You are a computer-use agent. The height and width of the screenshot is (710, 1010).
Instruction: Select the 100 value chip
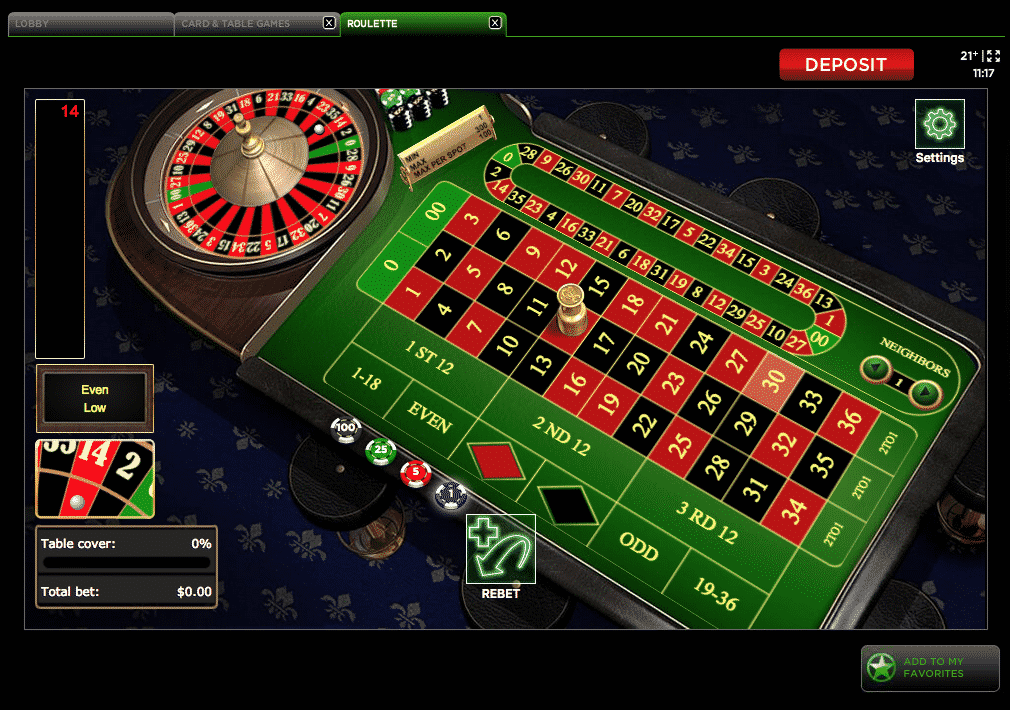click(345, 428)
